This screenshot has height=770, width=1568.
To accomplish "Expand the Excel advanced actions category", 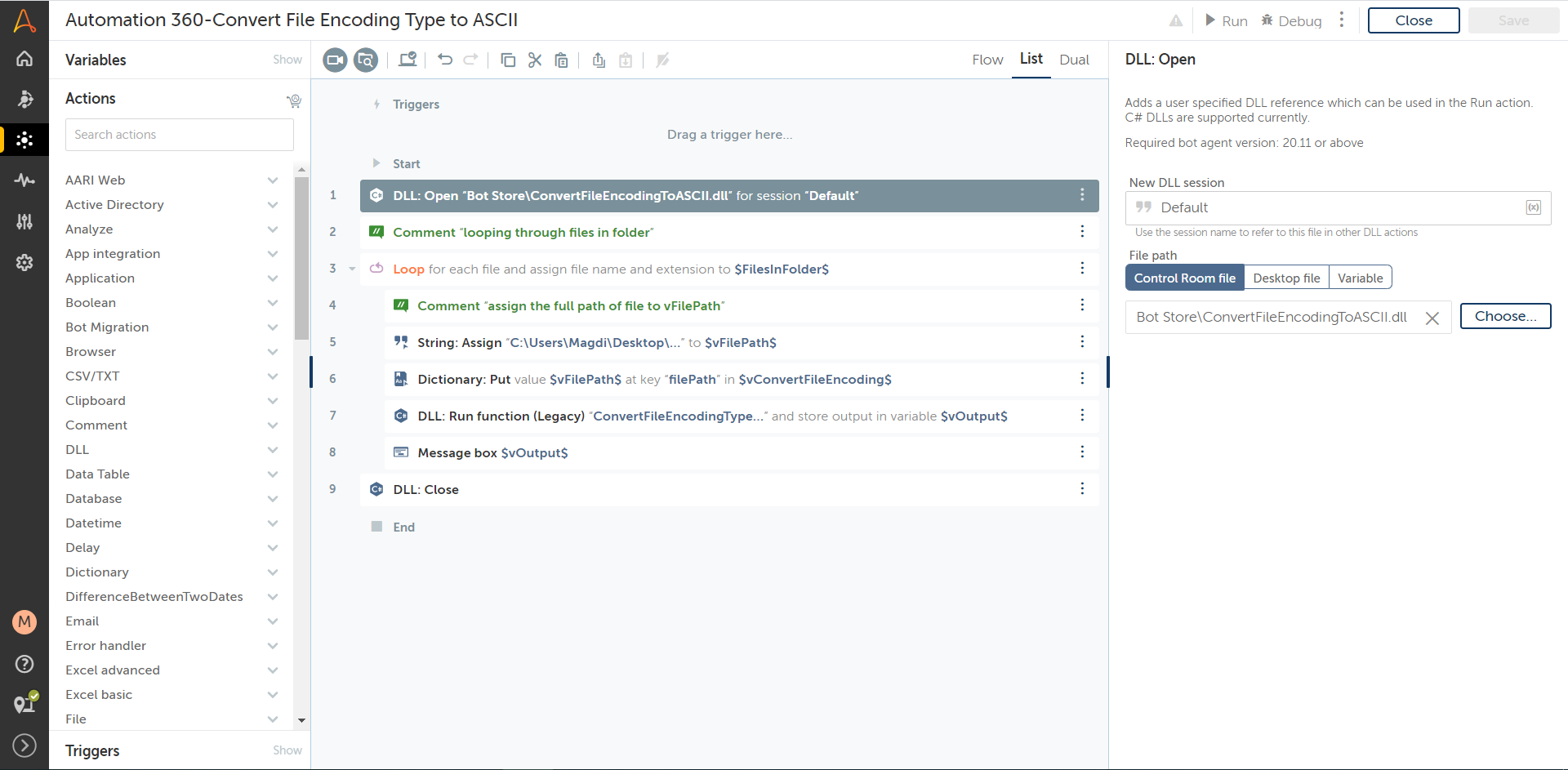I will coord(273,670).
